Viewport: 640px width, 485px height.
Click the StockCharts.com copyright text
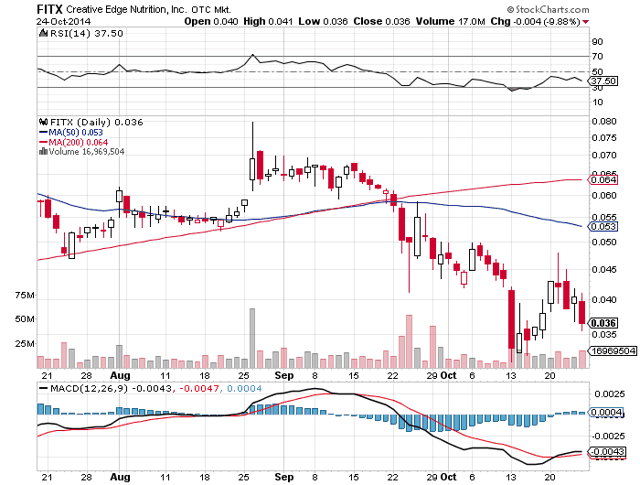548,9
